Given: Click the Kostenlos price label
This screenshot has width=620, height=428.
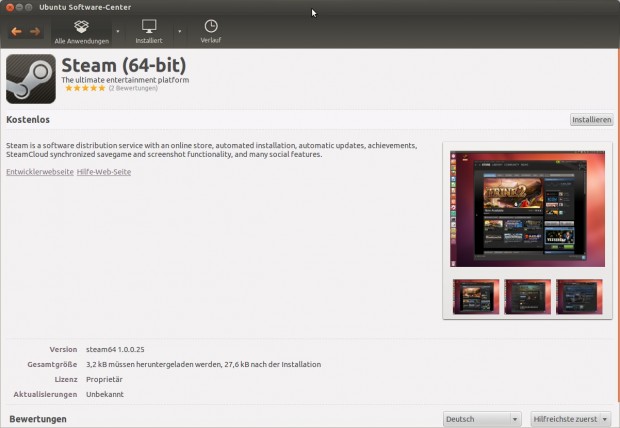Looking at the screenshot, I should [x=28, y=119].
